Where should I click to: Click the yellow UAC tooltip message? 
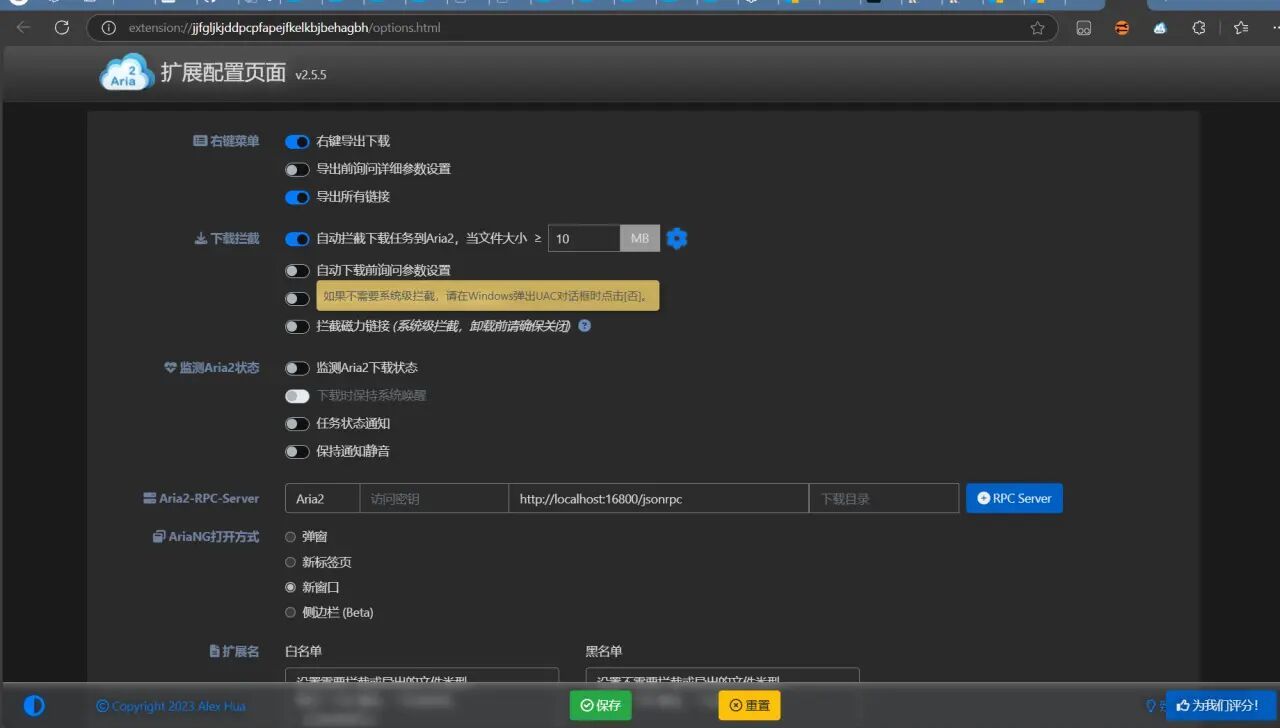click(488, 296)
